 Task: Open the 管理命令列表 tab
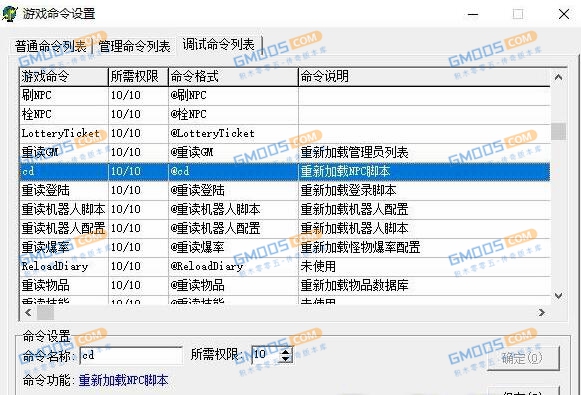click(x=135, y=47)
